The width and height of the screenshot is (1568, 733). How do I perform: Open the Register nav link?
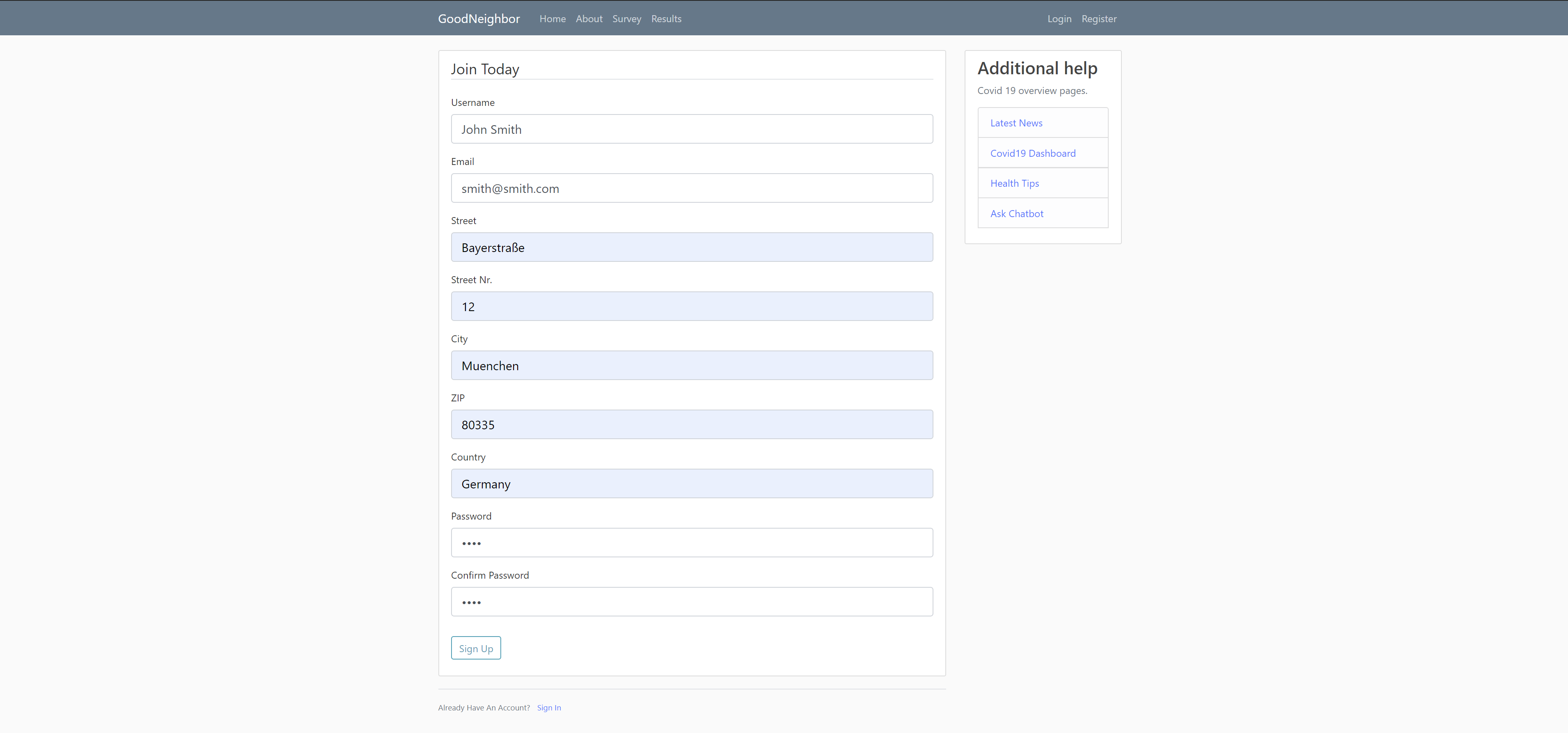tap(1099, 19)
